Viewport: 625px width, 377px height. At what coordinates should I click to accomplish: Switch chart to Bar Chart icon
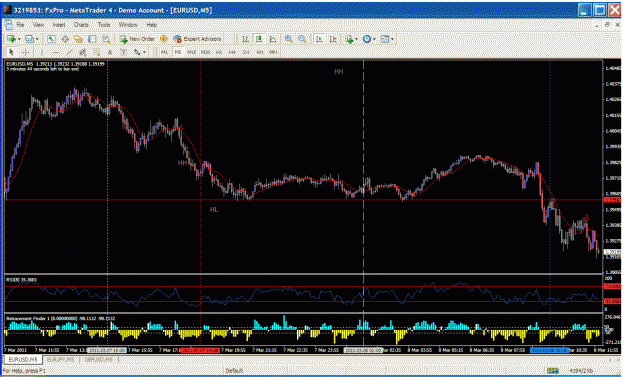[x=246, y=39]
